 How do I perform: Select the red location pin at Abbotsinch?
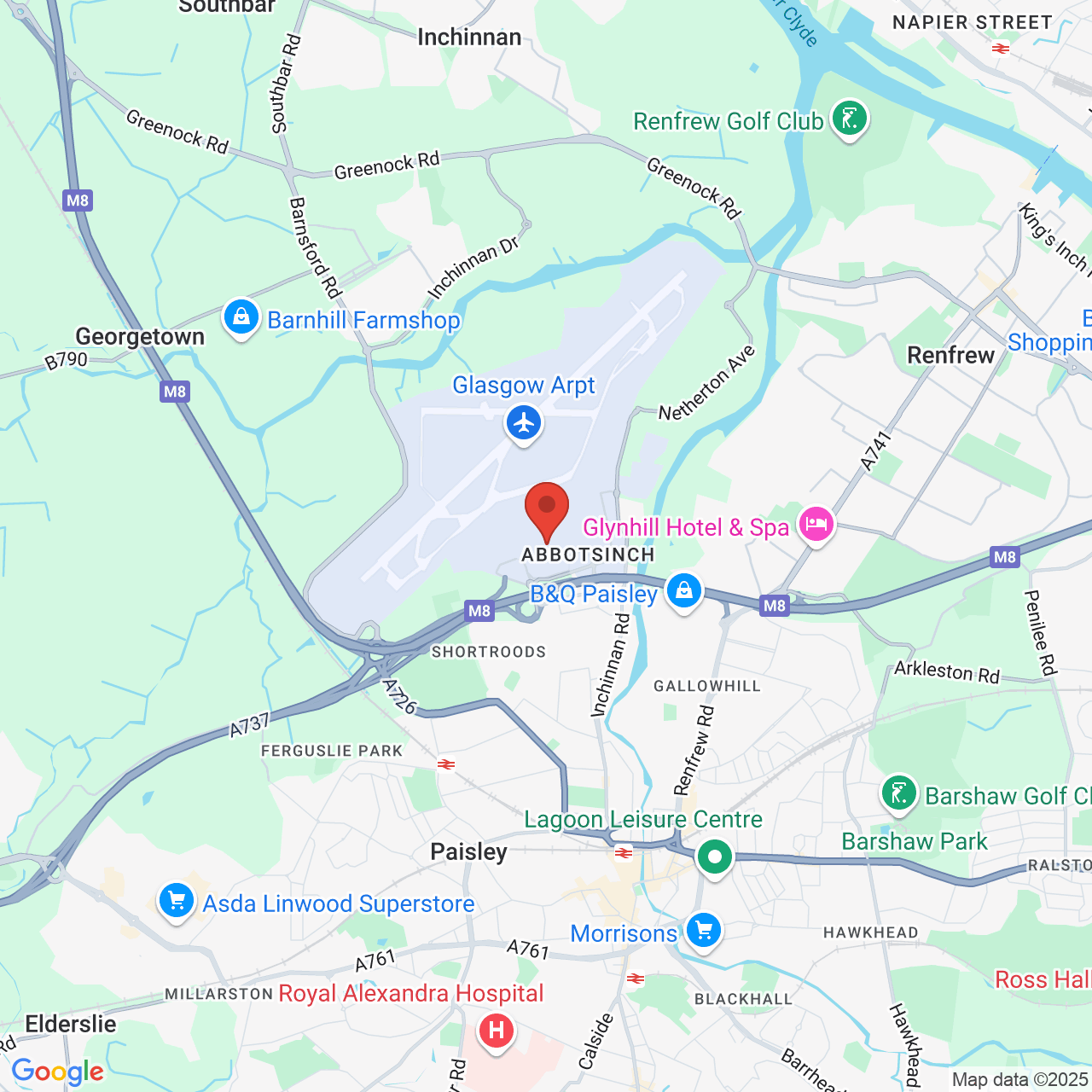547,512
